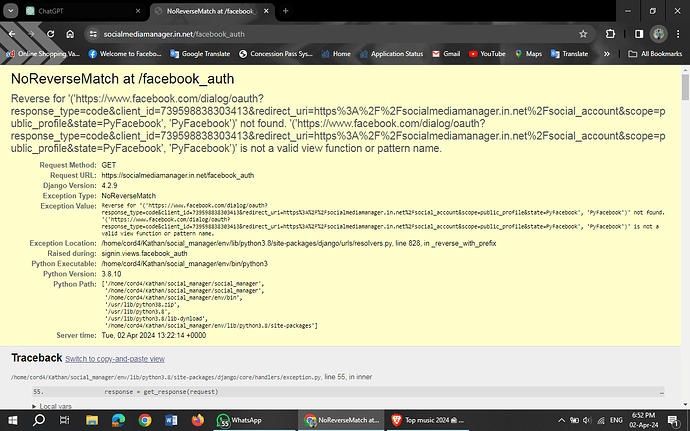Open Gmail bookmark

(x=446, y=54)
